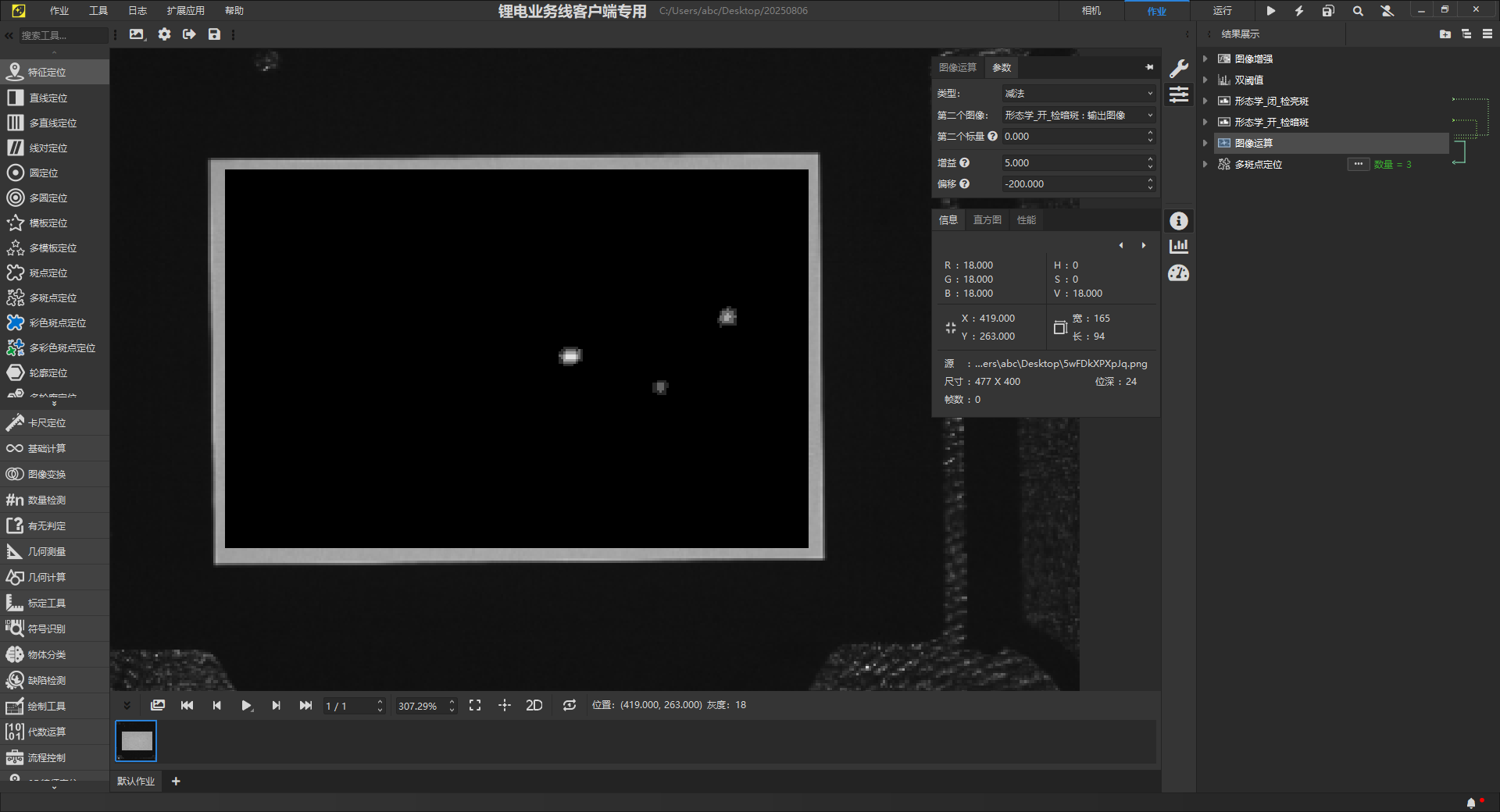Select the image thumbnail in filmstrip
Screen dimensions: 1500x812
[137, 741]
